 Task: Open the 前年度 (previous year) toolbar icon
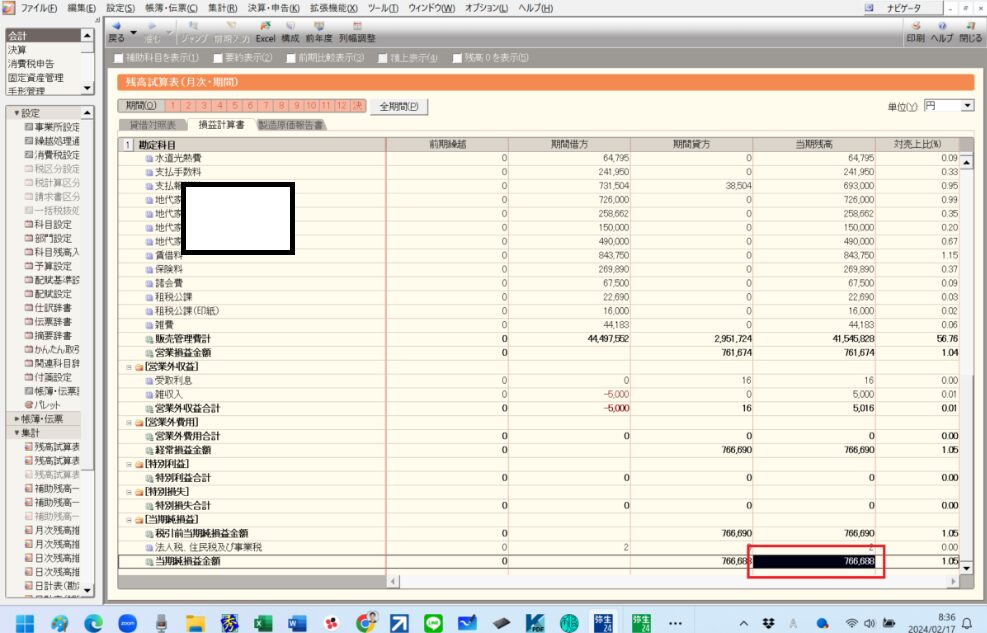319,30
